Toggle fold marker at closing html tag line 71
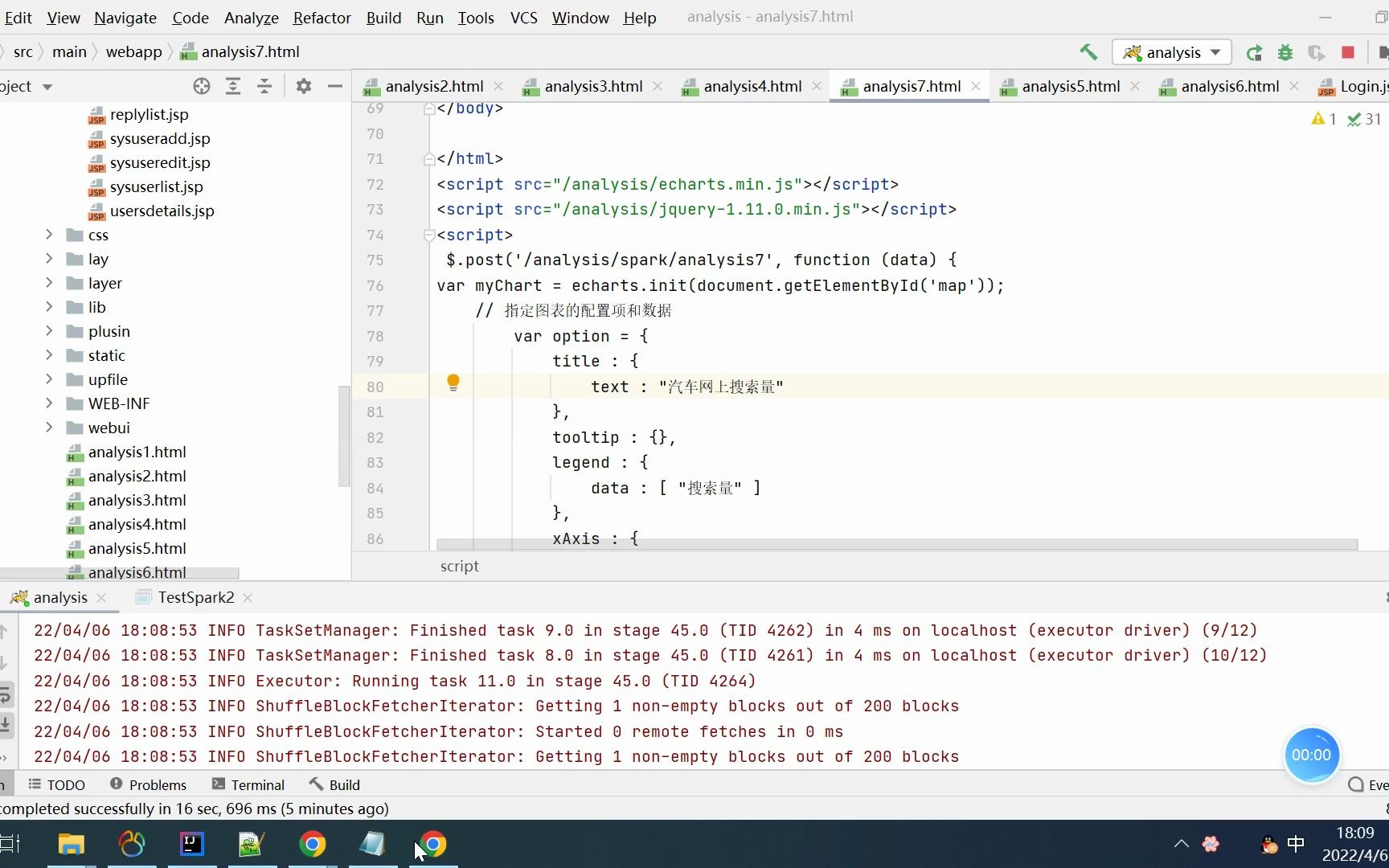Viewport: 1389px width, 868px height. point(429,159)
